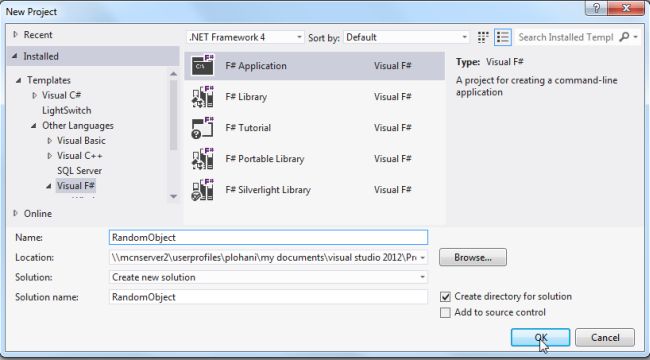Click the Solution name input field

tap(268, 297)
